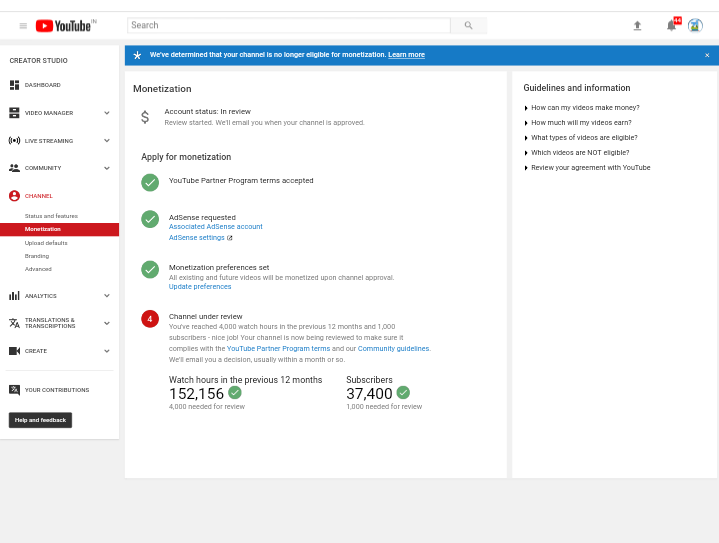Open Status and features submenu item

tap(51, 216)
